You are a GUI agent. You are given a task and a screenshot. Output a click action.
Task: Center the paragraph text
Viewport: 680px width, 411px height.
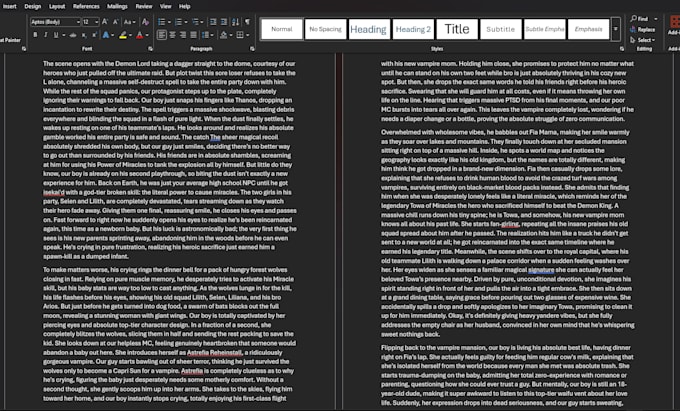173,35
